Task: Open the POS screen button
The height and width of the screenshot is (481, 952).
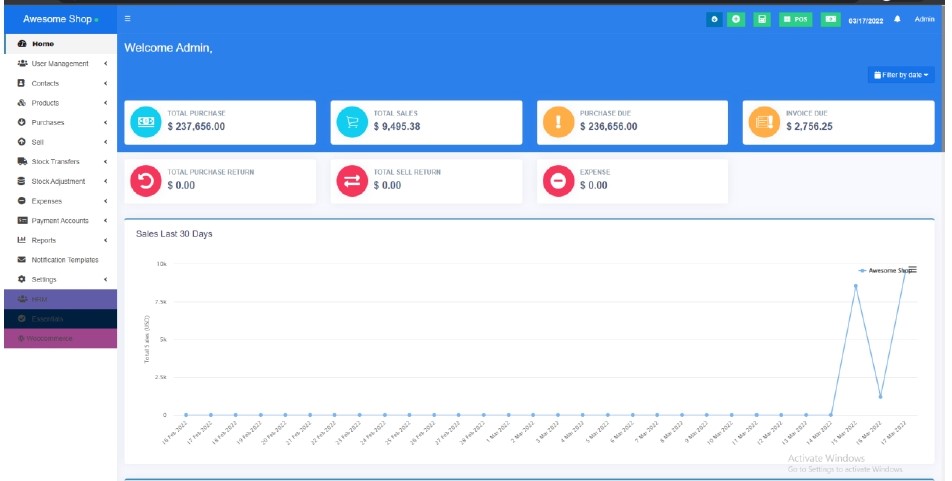Action: click(795, 19)
